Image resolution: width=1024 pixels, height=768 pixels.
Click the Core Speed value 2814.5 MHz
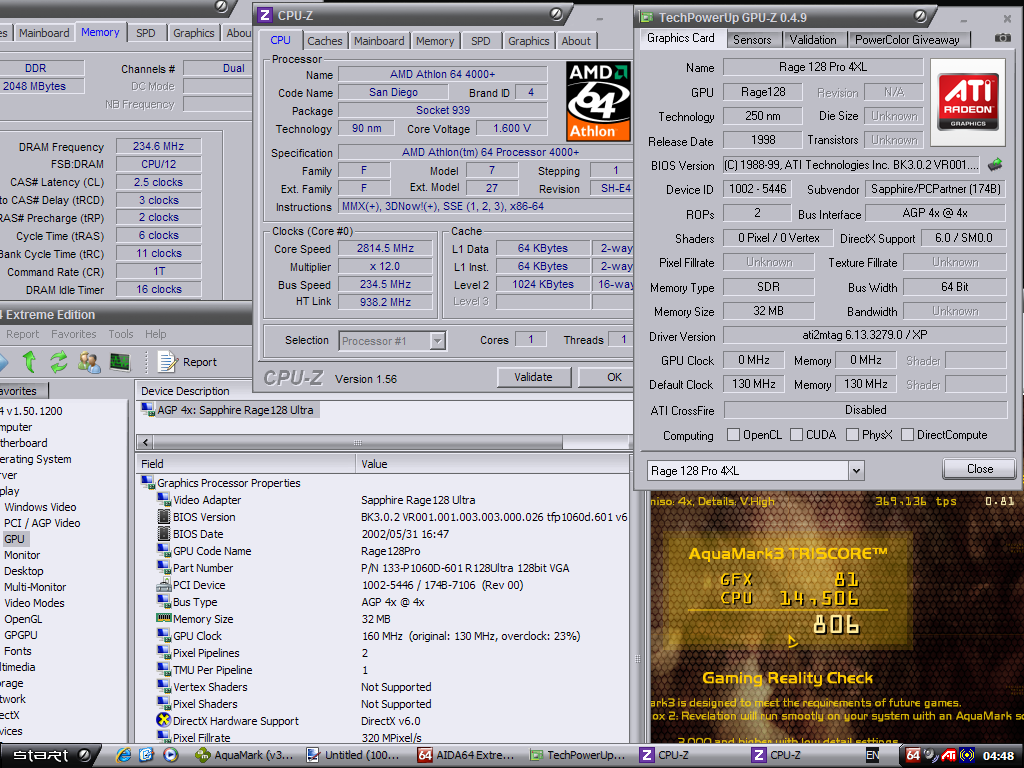click(385, 248)
